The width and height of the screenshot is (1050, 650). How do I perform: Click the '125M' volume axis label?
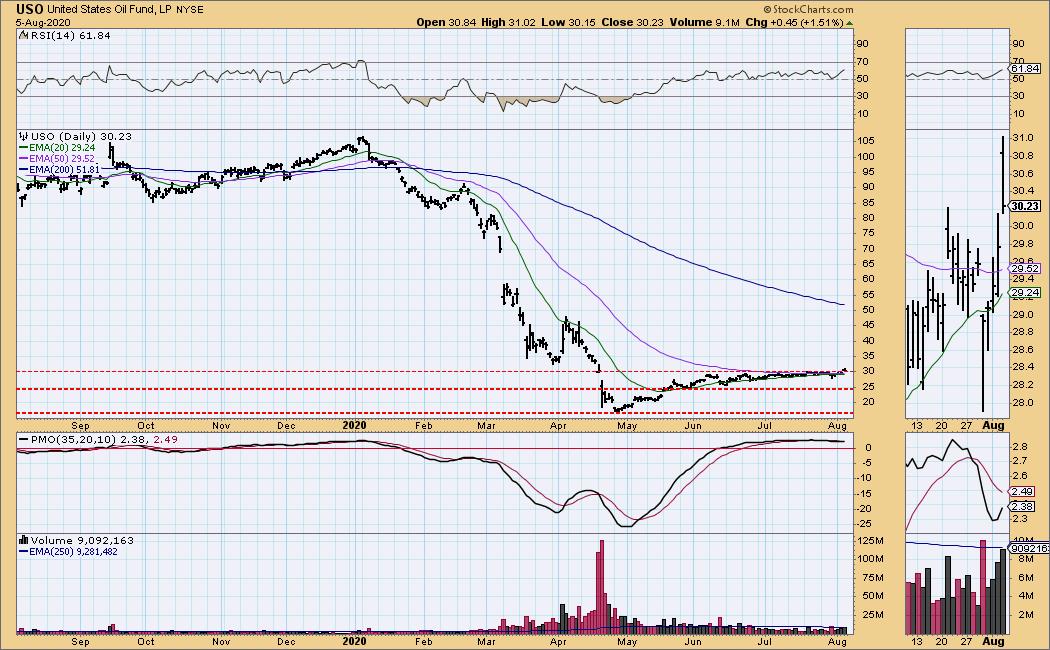871,541
